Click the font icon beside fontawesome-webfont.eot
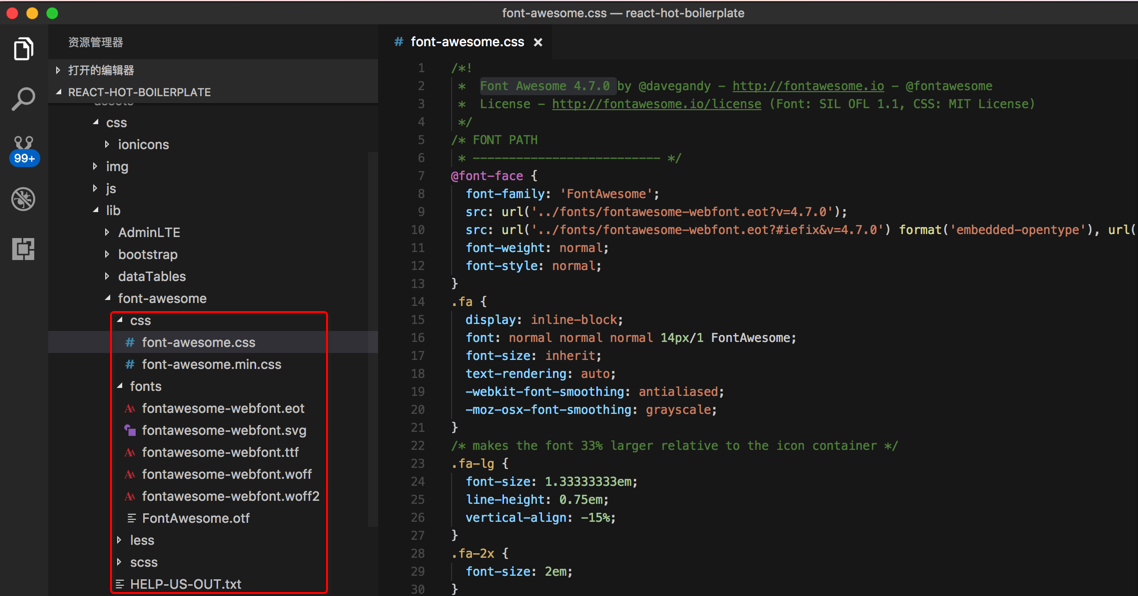Viewport: 1138px width, 596px height. [x=130, y=409]
